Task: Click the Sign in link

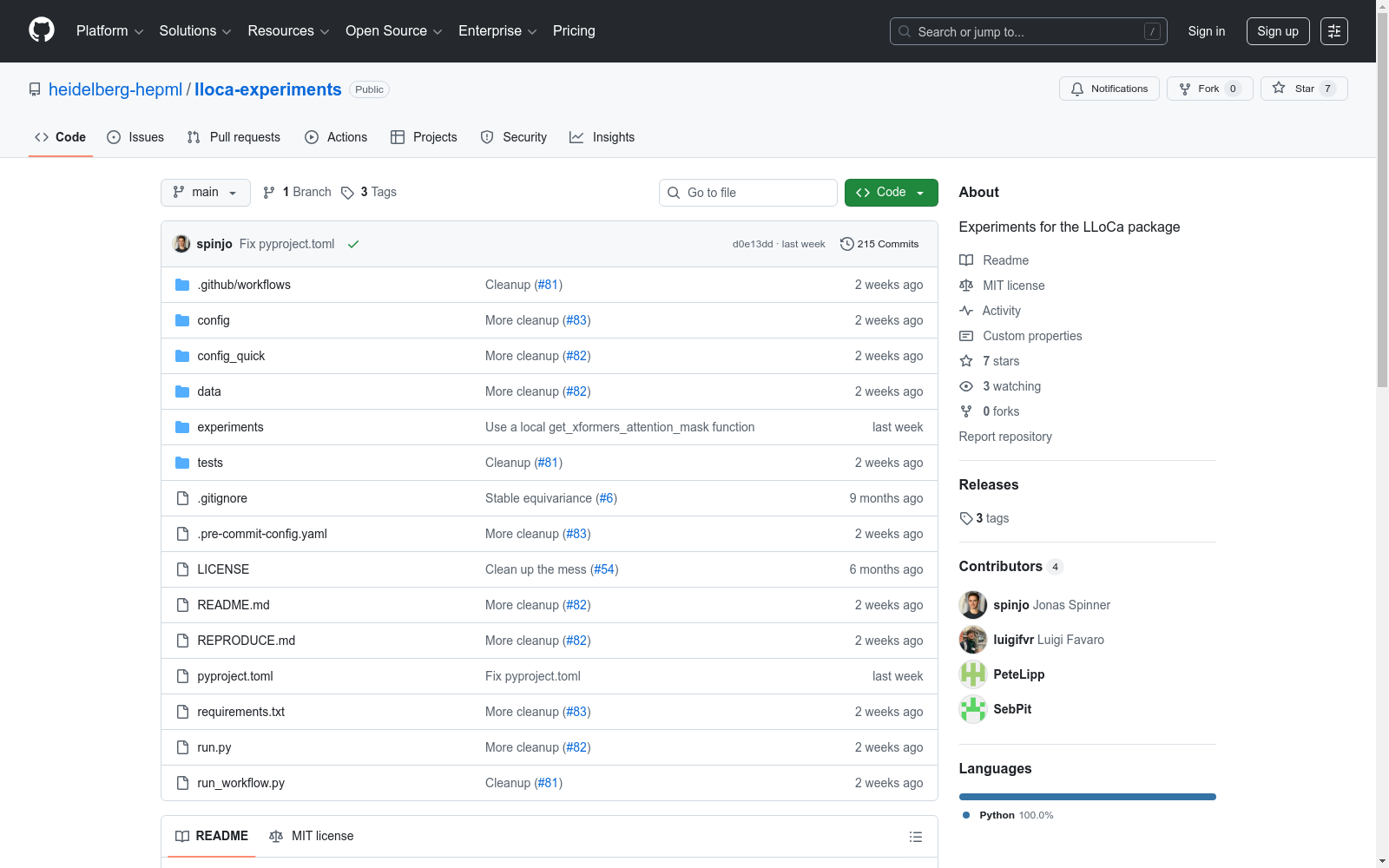Action: [1207, 31]
